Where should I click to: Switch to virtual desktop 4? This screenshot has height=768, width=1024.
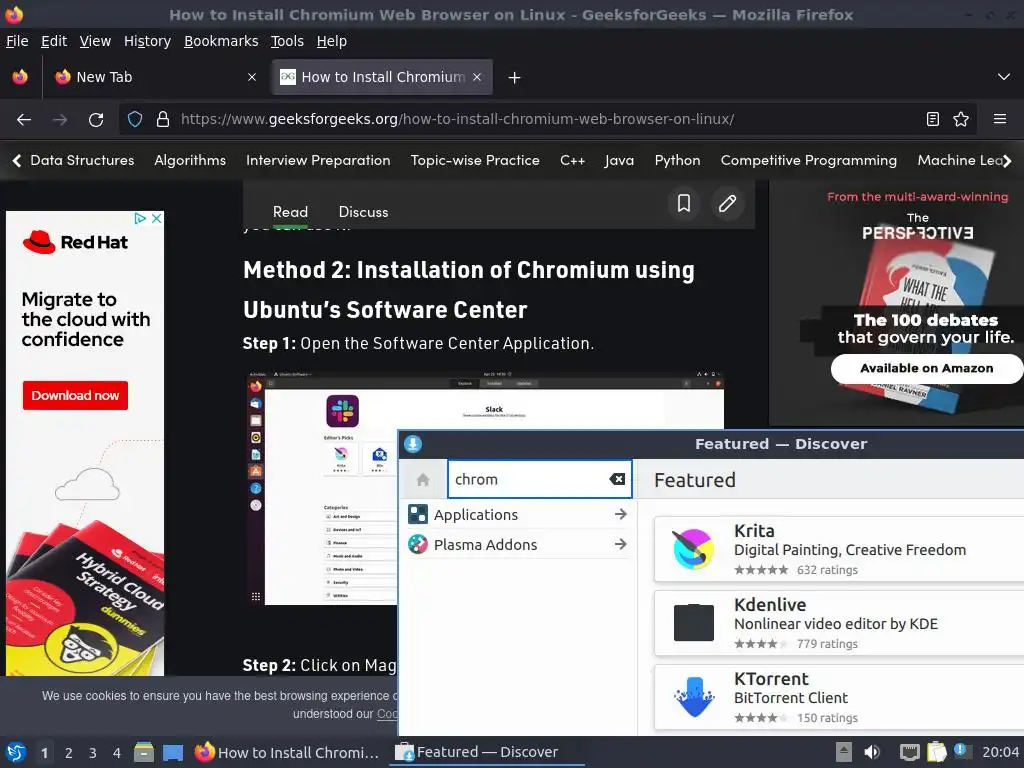(x=117, y=753)
